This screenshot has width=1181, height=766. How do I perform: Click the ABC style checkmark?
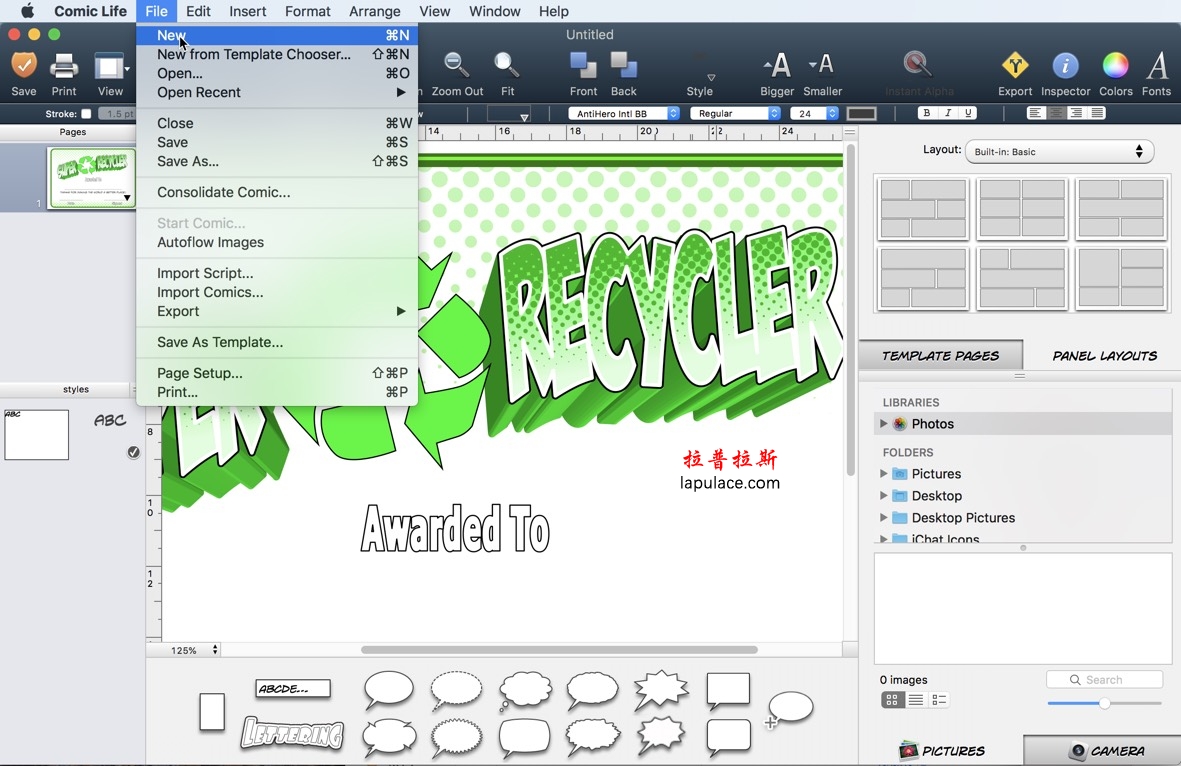coord(133,452)
